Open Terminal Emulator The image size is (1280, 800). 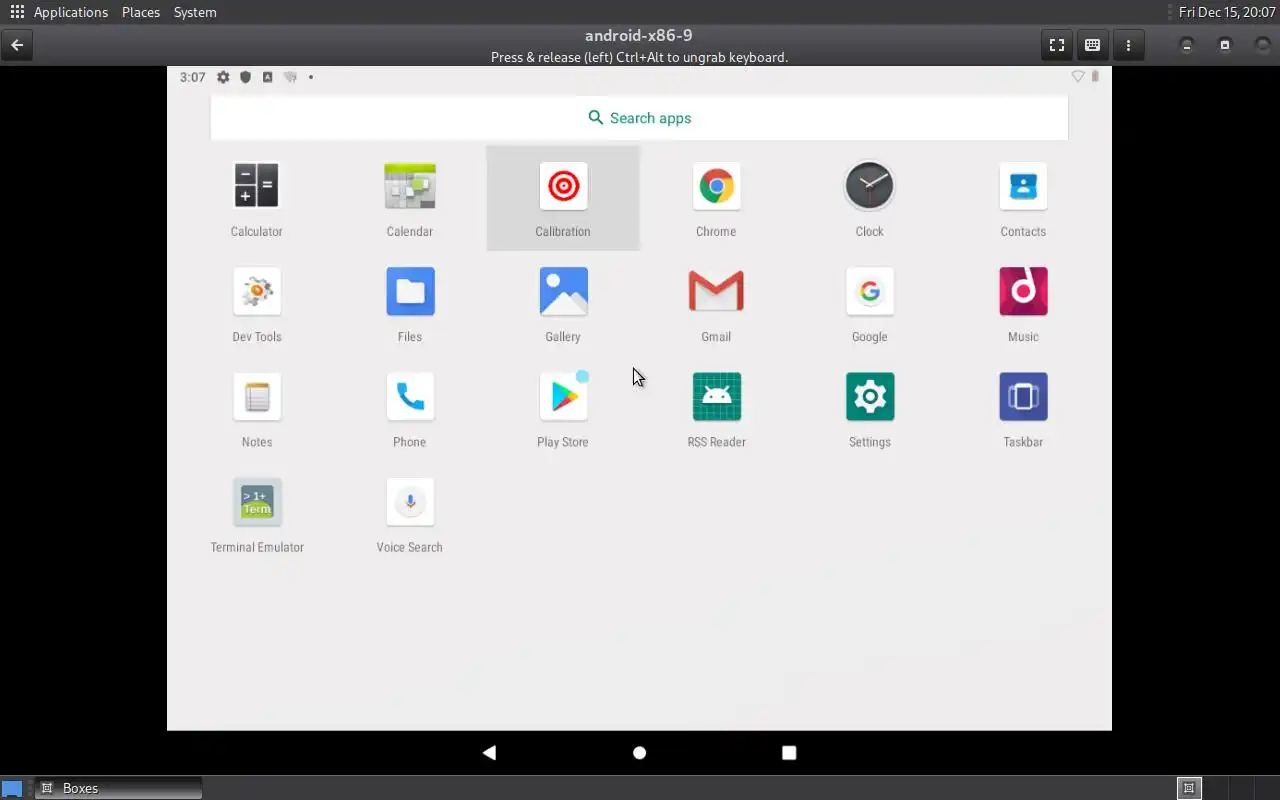pyautogui.click(x=257, y=514)
